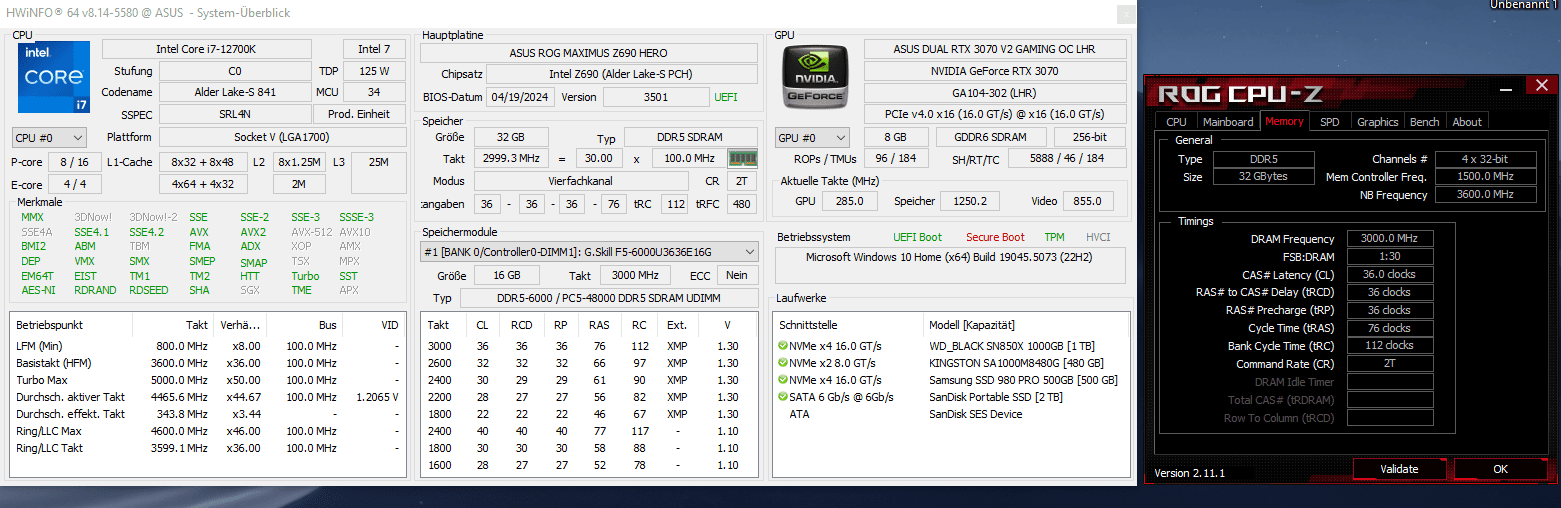Click the CL column header in memory timings
1561x508 pixels.
click(x=483, y=325)
